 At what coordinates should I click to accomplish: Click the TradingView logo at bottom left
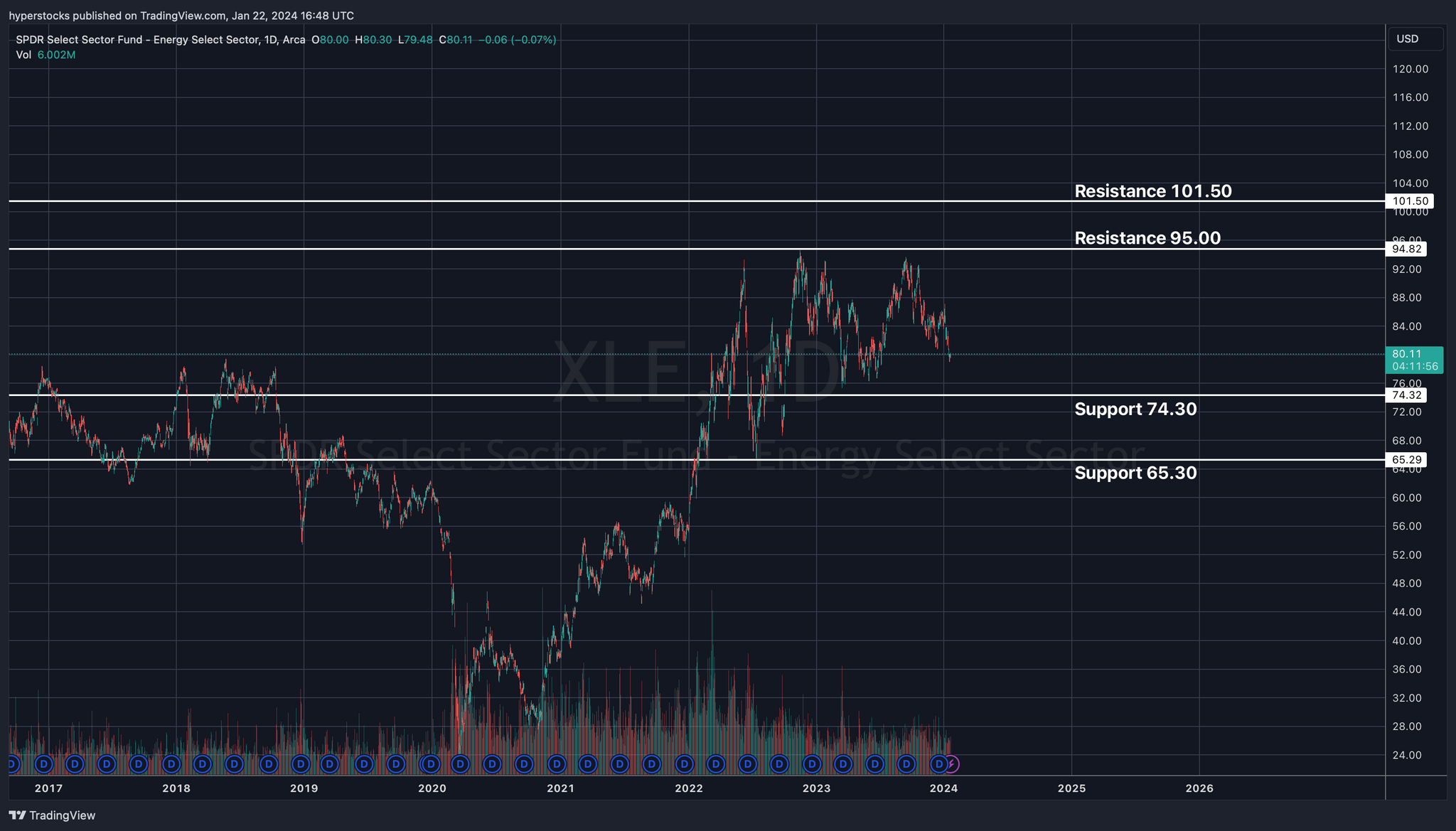pos(52,815)
